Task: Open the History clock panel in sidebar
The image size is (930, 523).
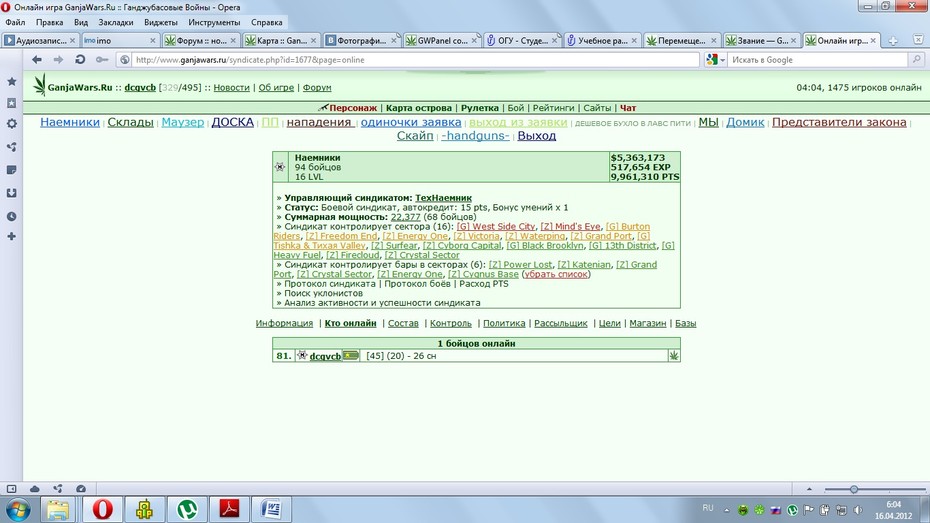Action: point(11,216)
